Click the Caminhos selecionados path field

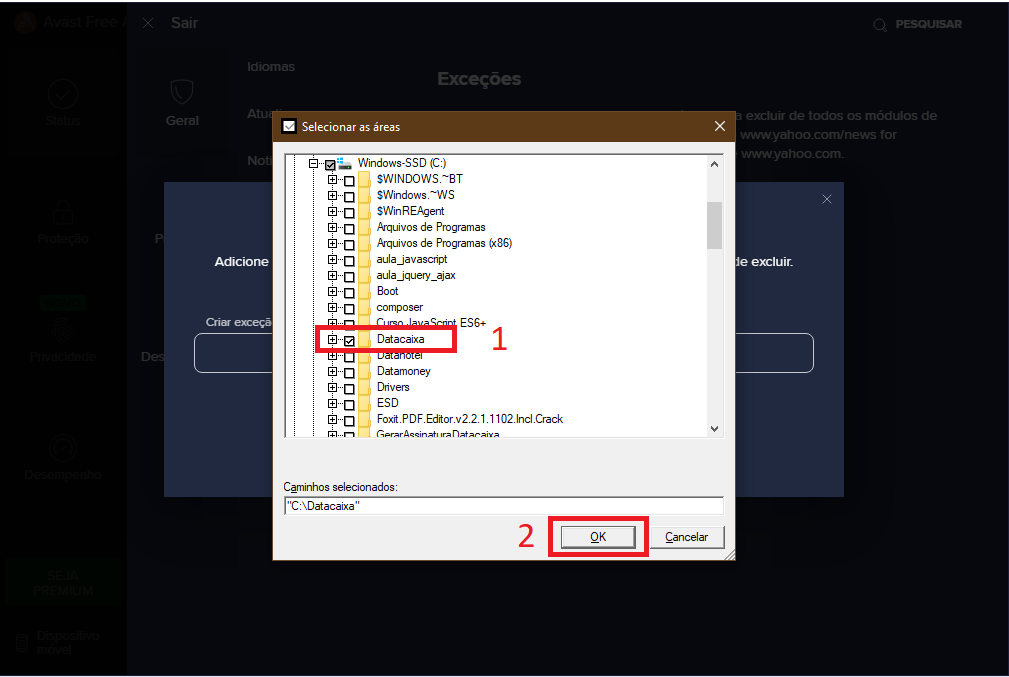click(504, 506)
